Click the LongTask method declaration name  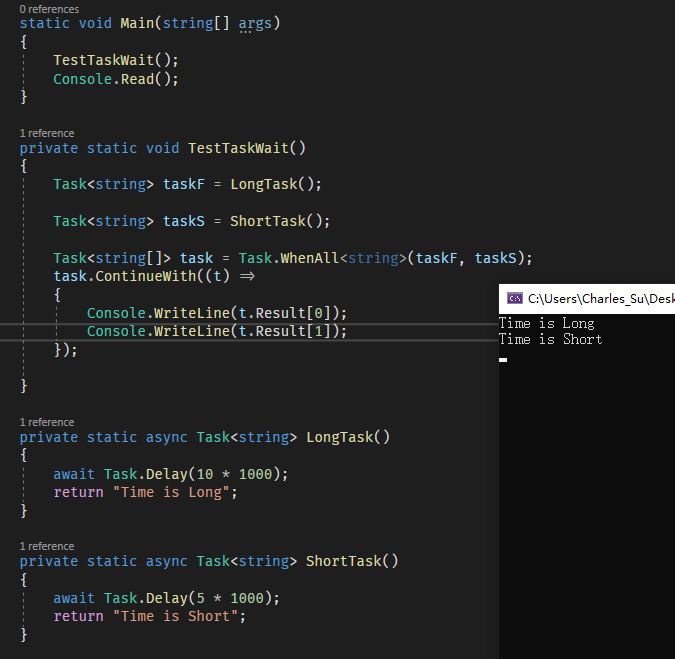(x=340, y=437)
